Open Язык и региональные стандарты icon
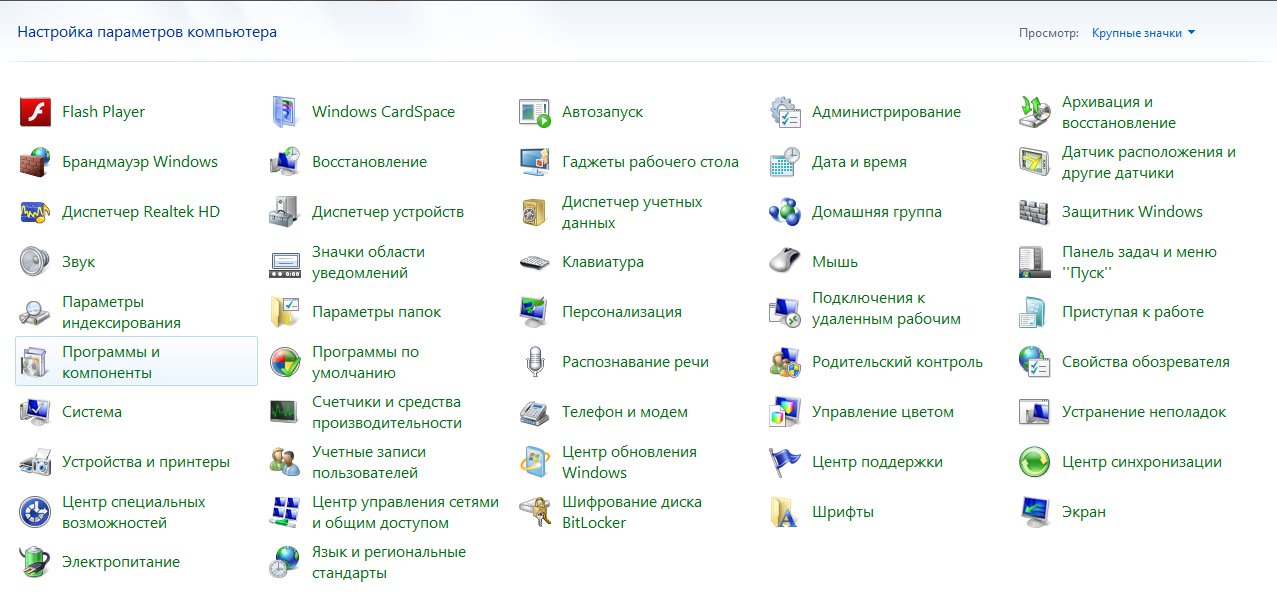The height and width of the screenshot is (605, 1277). [285, 562]
